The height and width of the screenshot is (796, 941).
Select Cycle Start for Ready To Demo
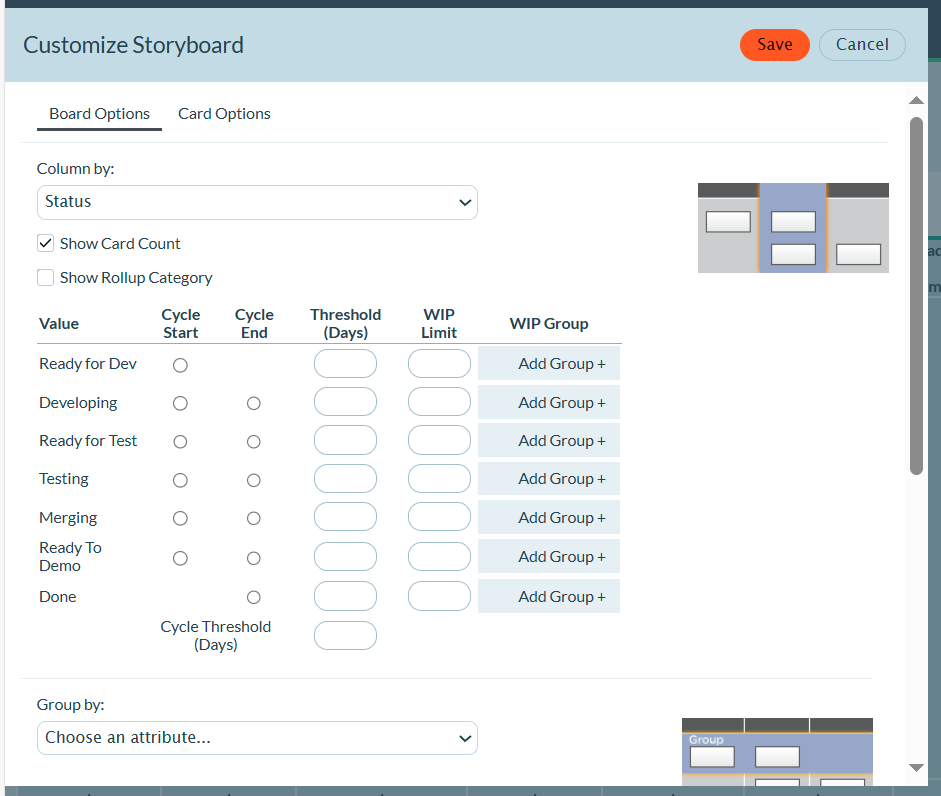(x=180, y=558)
